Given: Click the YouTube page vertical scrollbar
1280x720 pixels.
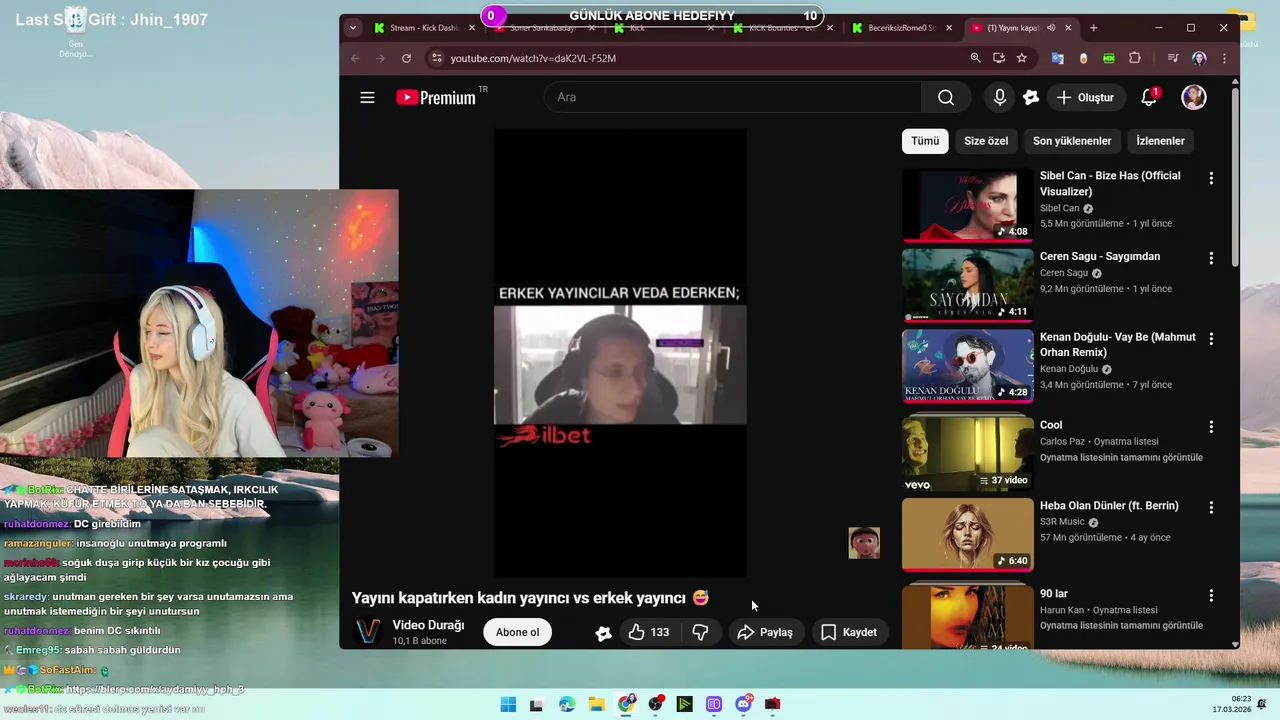Looking at the screenshot, I should pyautogui.click(x=1235, y=178).
